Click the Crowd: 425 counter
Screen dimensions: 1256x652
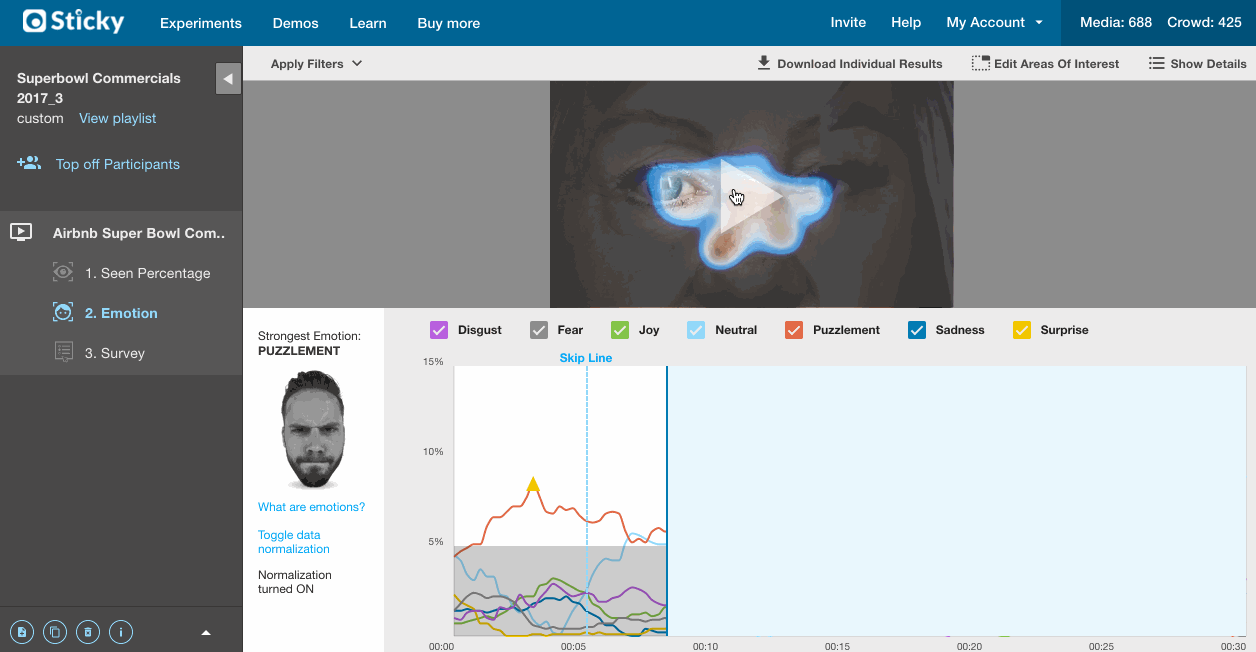(x=1204, y=22)
